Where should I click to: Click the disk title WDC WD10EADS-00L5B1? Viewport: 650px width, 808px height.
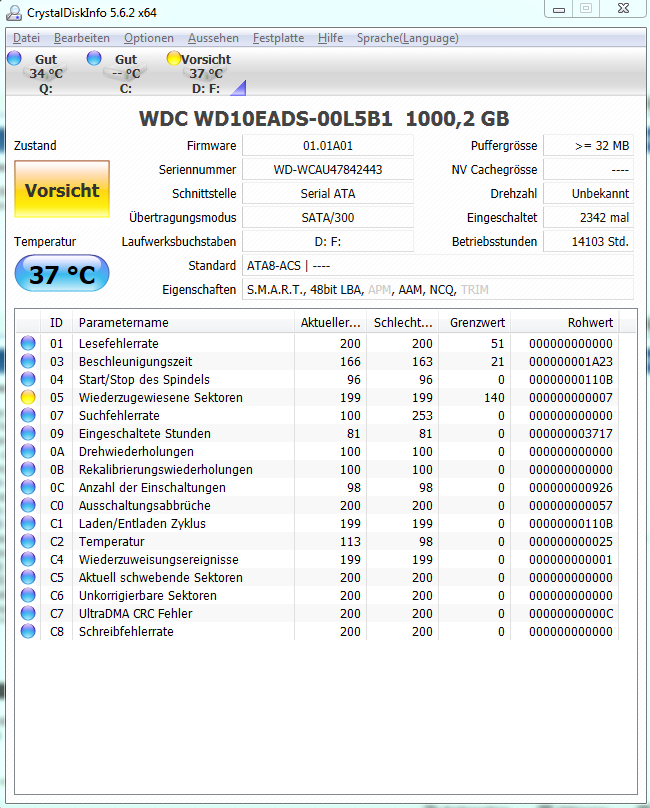[266, 119]
